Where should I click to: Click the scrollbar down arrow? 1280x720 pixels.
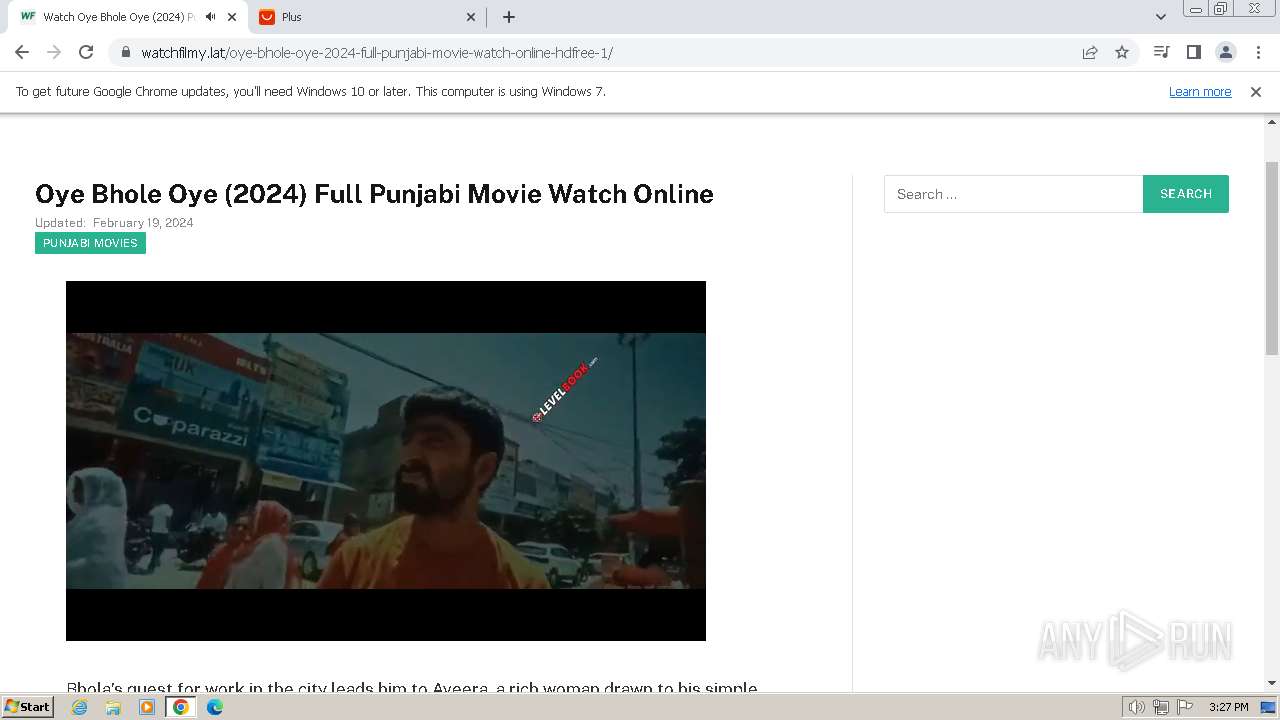tap(1272, 683)
